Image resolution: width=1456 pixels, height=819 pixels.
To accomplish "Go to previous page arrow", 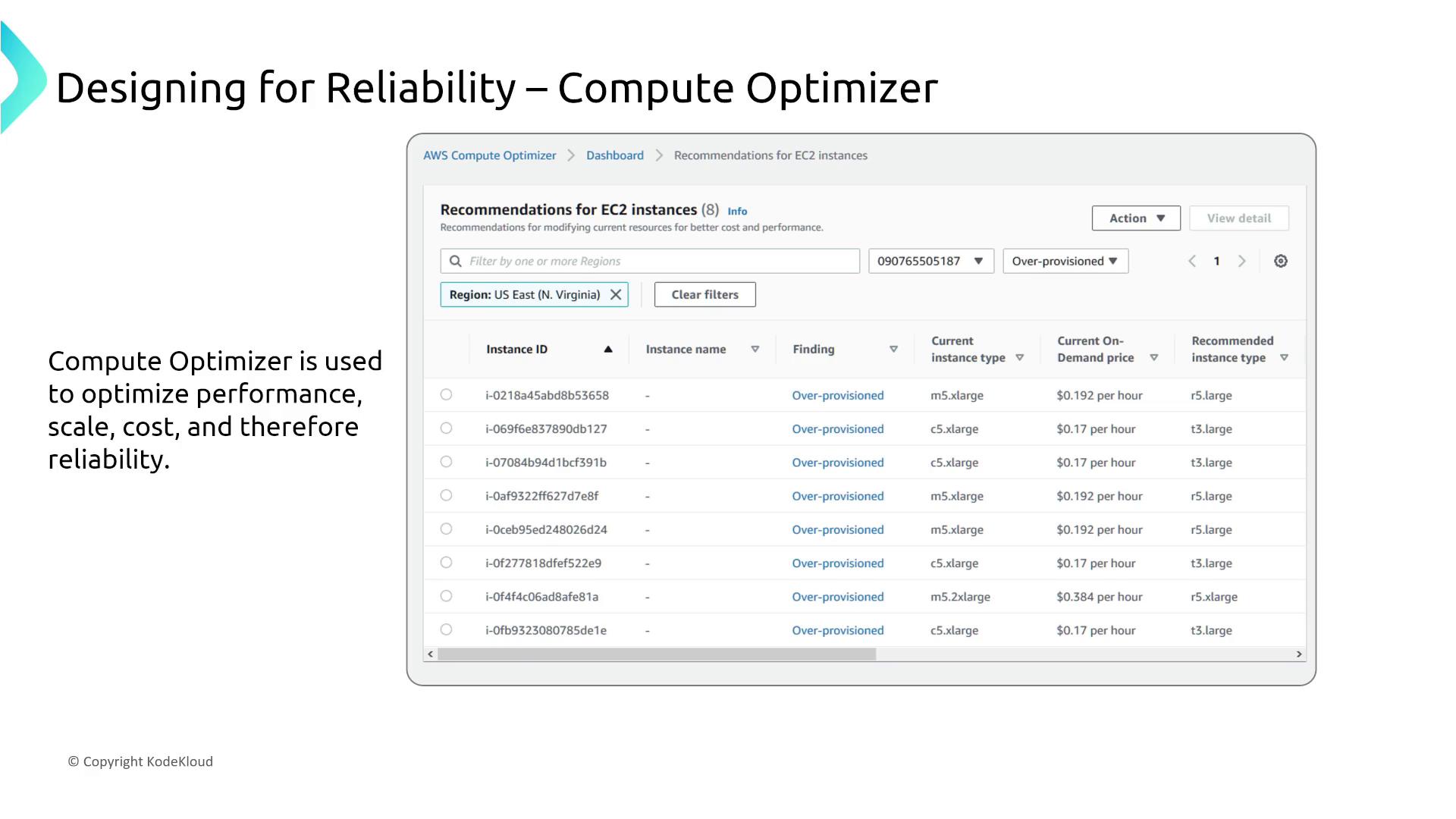I will (x=1192, y=261).
